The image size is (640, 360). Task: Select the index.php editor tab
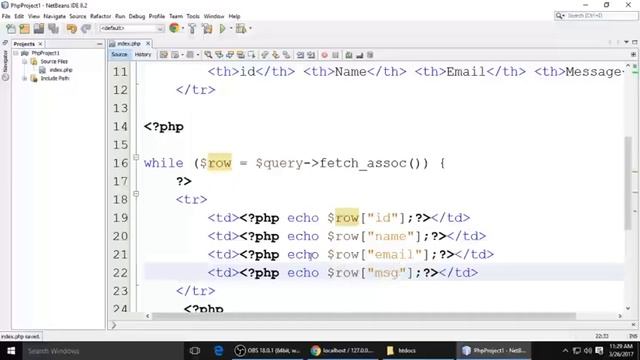128,43
